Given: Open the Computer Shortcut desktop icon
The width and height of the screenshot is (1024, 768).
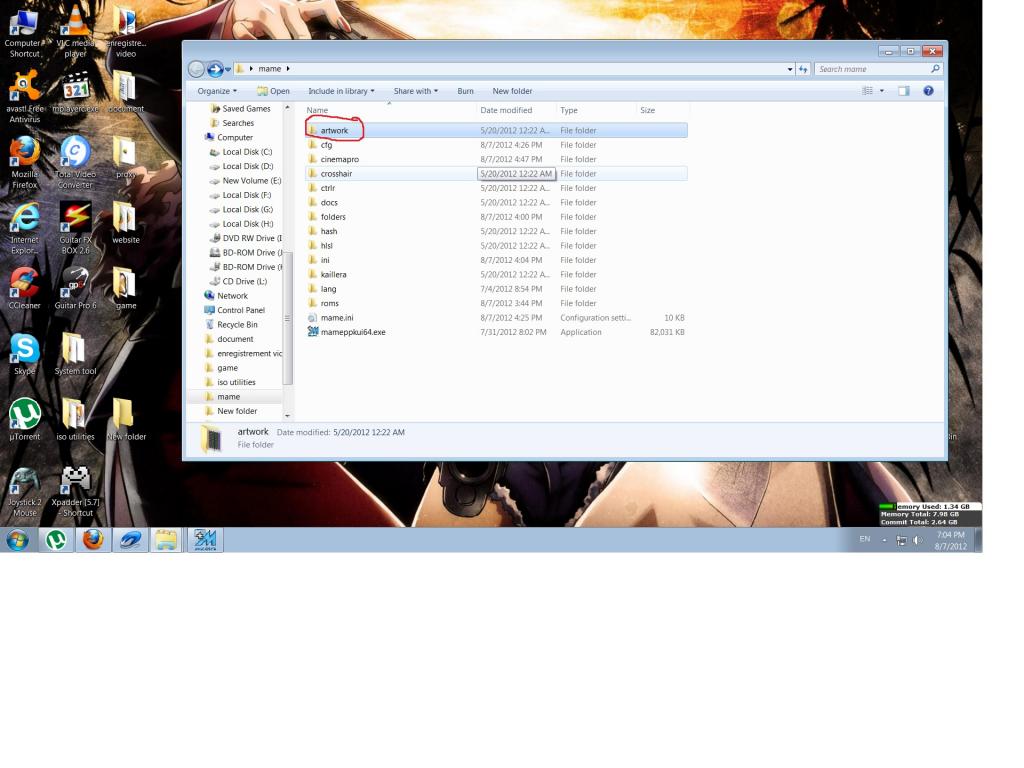Looking at the screenshot, I should tap(25, 31).
